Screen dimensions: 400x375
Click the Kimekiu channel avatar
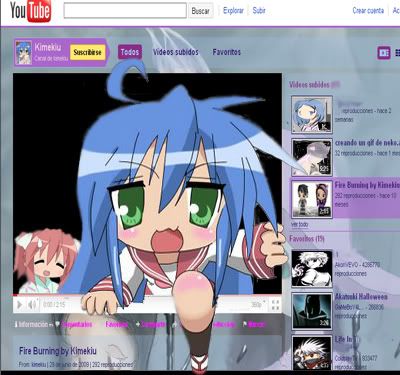tap(24, 52)
